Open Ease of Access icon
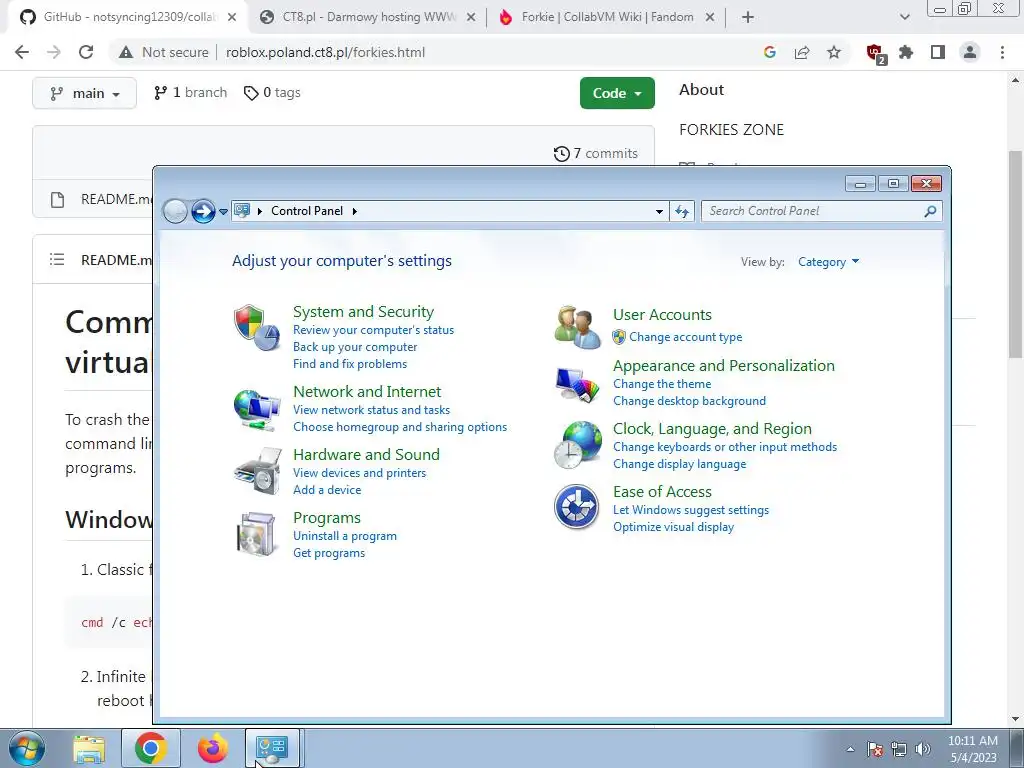This screenshot has width=1024, height=768. [577, 507]
